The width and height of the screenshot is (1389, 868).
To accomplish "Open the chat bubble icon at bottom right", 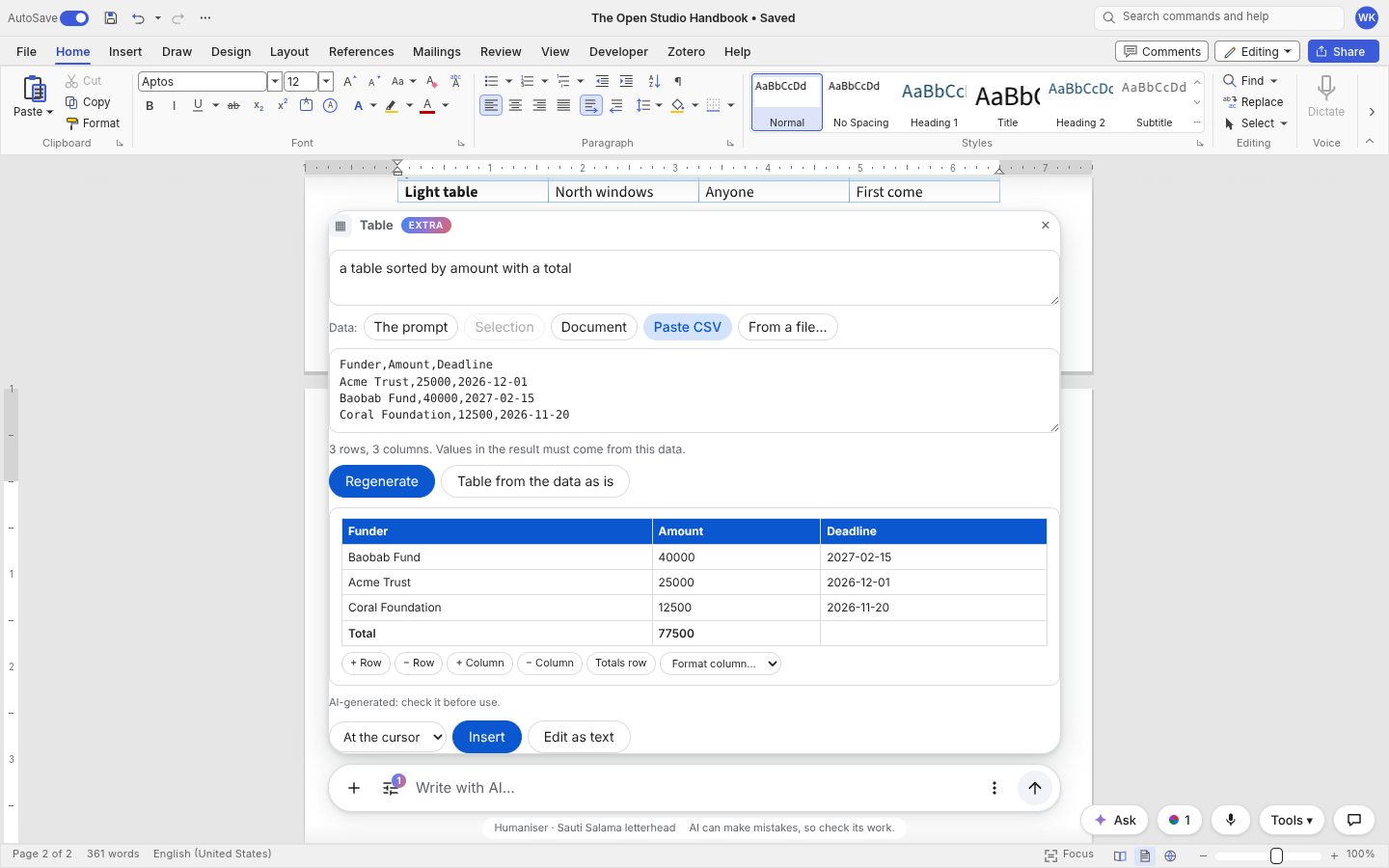I will [1354, 820].
